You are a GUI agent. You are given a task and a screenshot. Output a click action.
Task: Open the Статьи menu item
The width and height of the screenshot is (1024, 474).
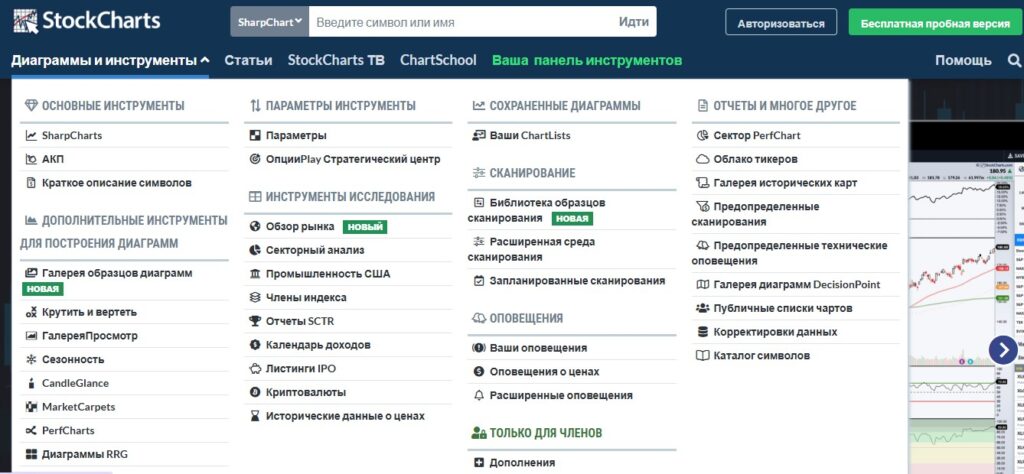(x=248, y=61)
